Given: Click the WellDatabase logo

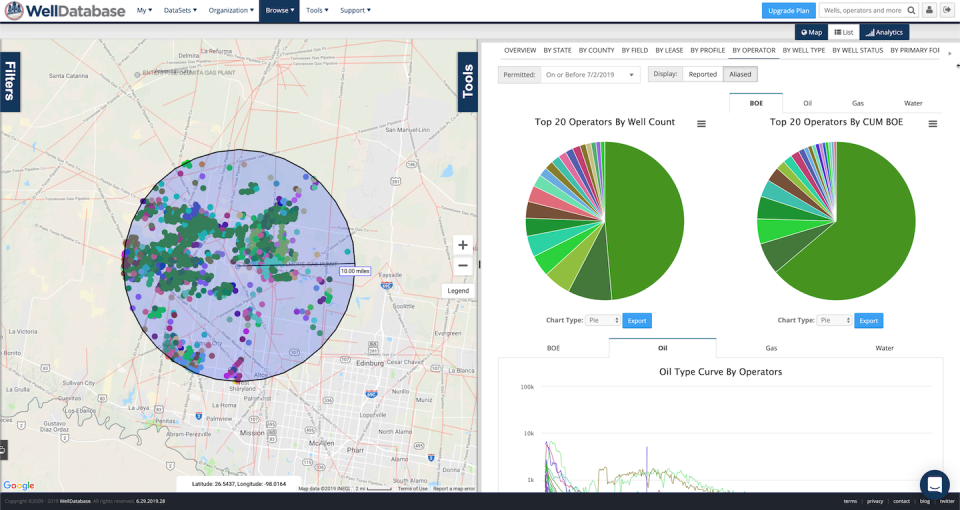Looking at the screenshot, I should 65,10.
